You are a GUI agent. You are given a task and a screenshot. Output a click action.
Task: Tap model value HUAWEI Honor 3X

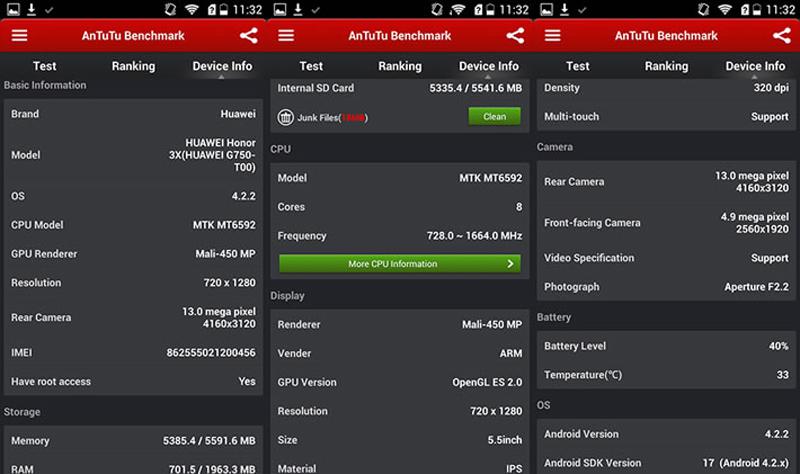tap(212, 155)
